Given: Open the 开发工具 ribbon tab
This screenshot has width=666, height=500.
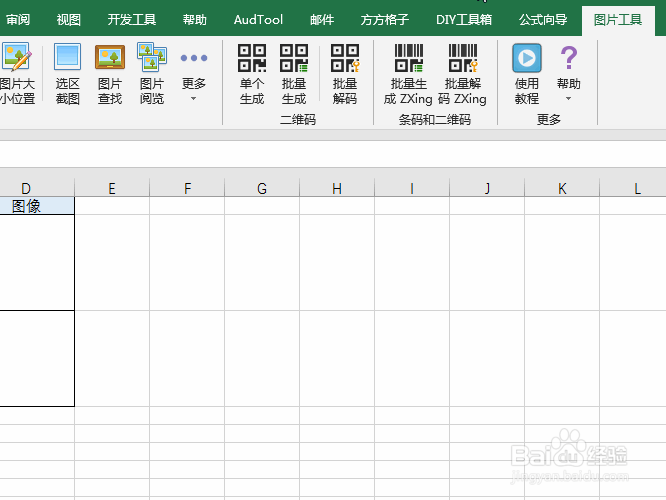Looking at the screenshot, I should tap(132, 20).
